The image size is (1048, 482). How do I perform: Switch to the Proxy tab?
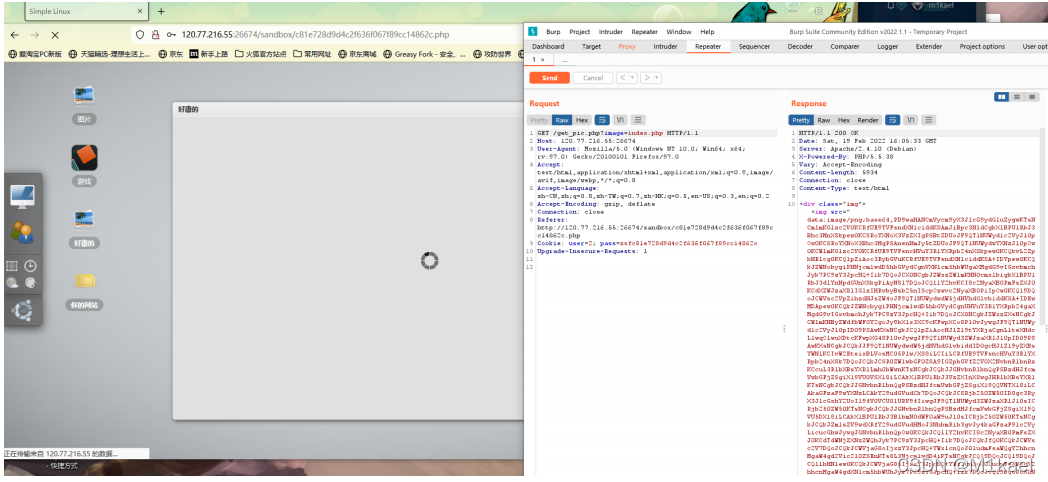627,47
